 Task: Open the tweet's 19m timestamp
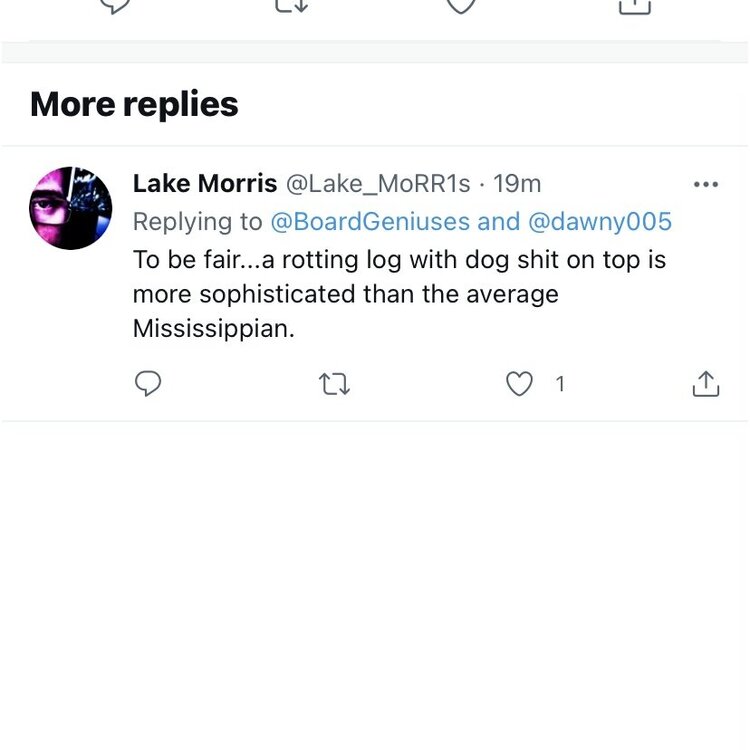[x=517, y=184]
